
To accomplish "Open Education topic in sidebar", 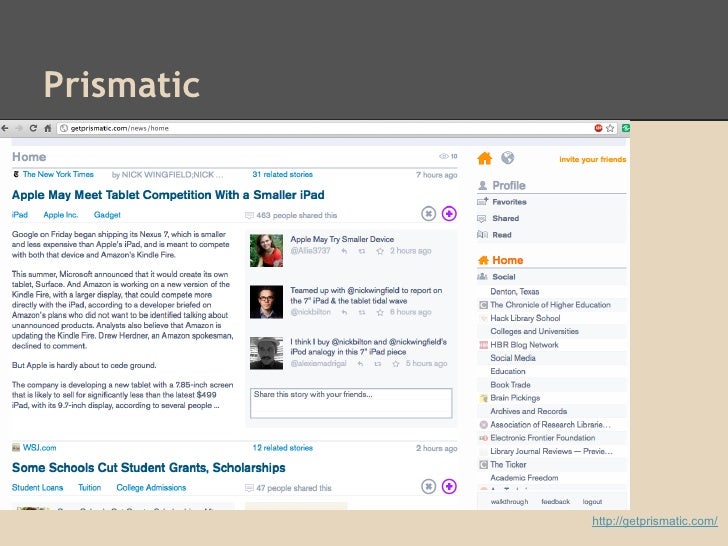I will point(507,371).
